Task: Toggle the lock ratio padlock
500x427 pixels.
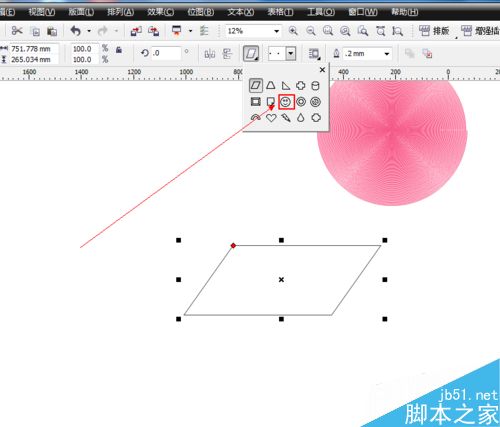Action: (x=119, y=50)
